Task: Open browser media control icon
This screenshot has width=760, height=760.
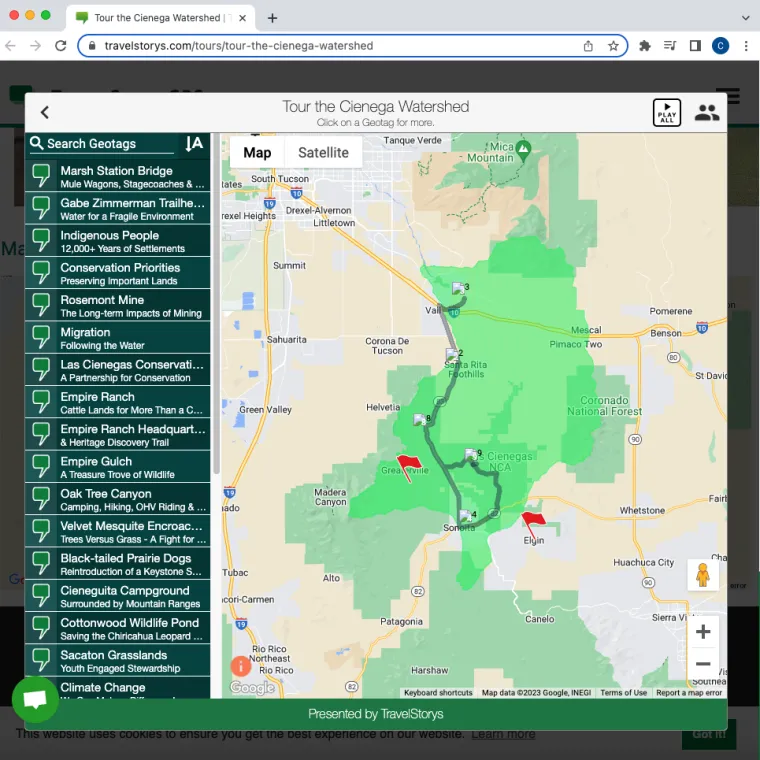Action: [x=670, y=46]
